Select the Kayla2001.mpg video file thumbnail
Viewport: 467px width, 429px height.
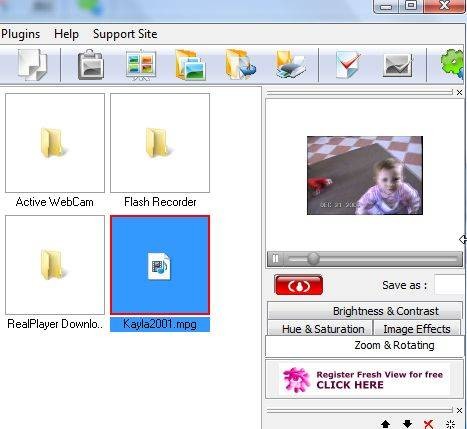[x=160, y=265]
